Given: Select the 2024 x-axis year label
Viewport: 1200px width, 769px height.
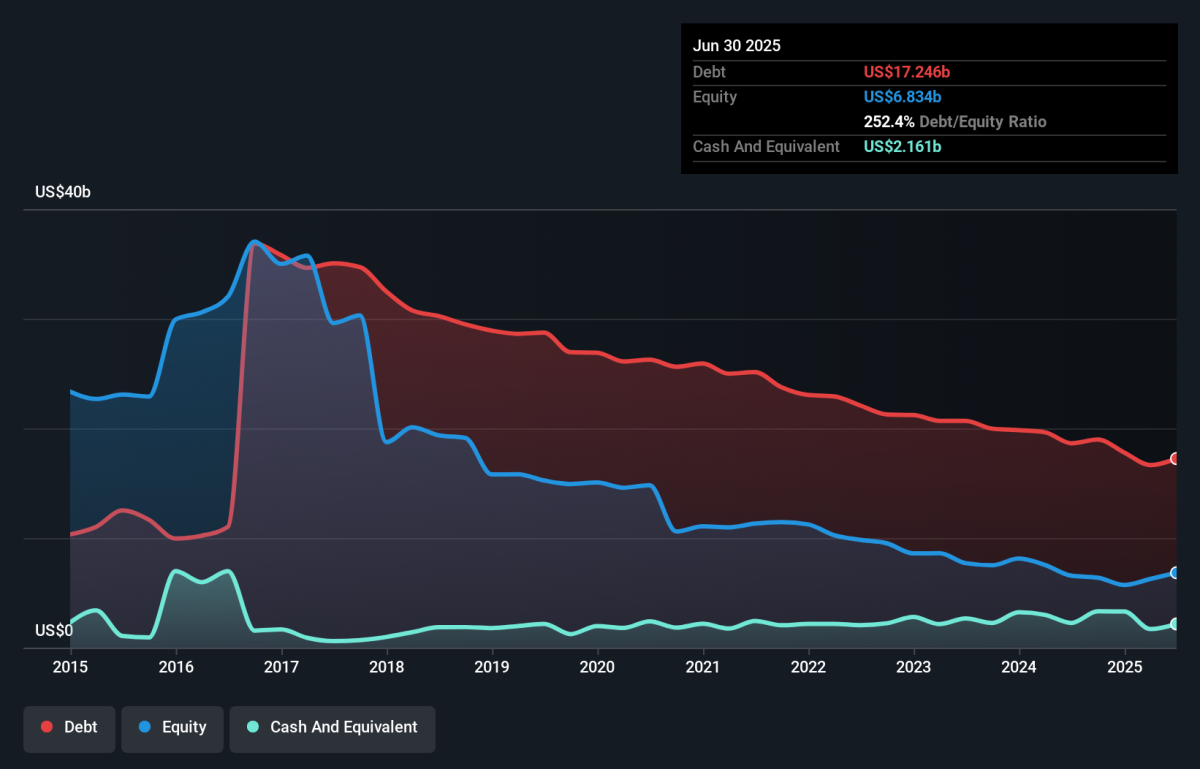Looking at the screenshot, I should 1019,667.
